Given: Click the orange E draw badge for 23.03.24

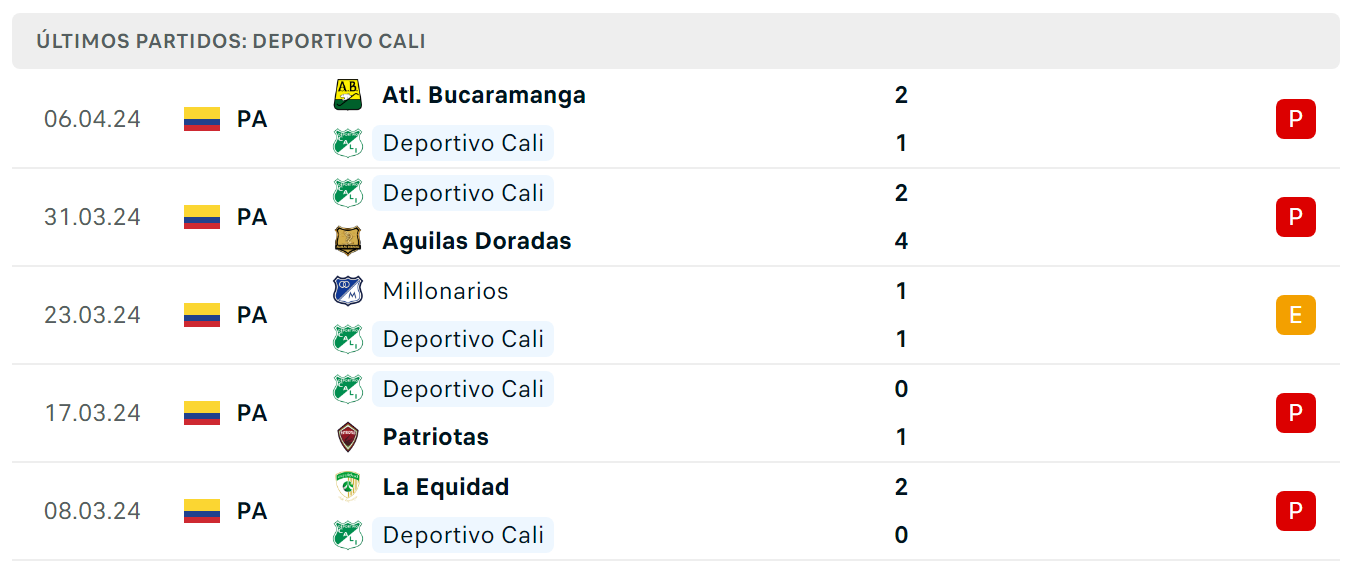Looking at the screenshot, I should [1295, 315].
